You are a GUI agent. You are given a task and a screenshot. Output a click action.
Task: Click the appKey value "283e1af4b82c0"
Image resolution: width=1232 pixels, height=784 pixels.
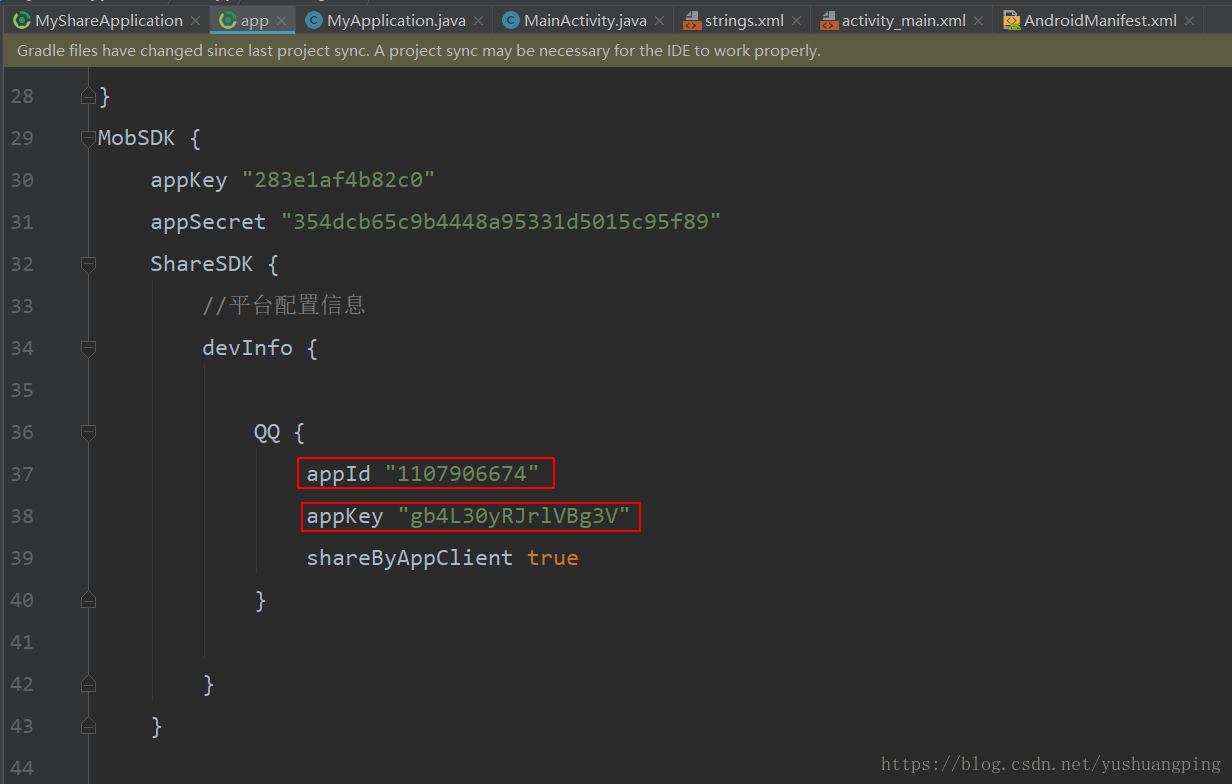click(339, 180)
